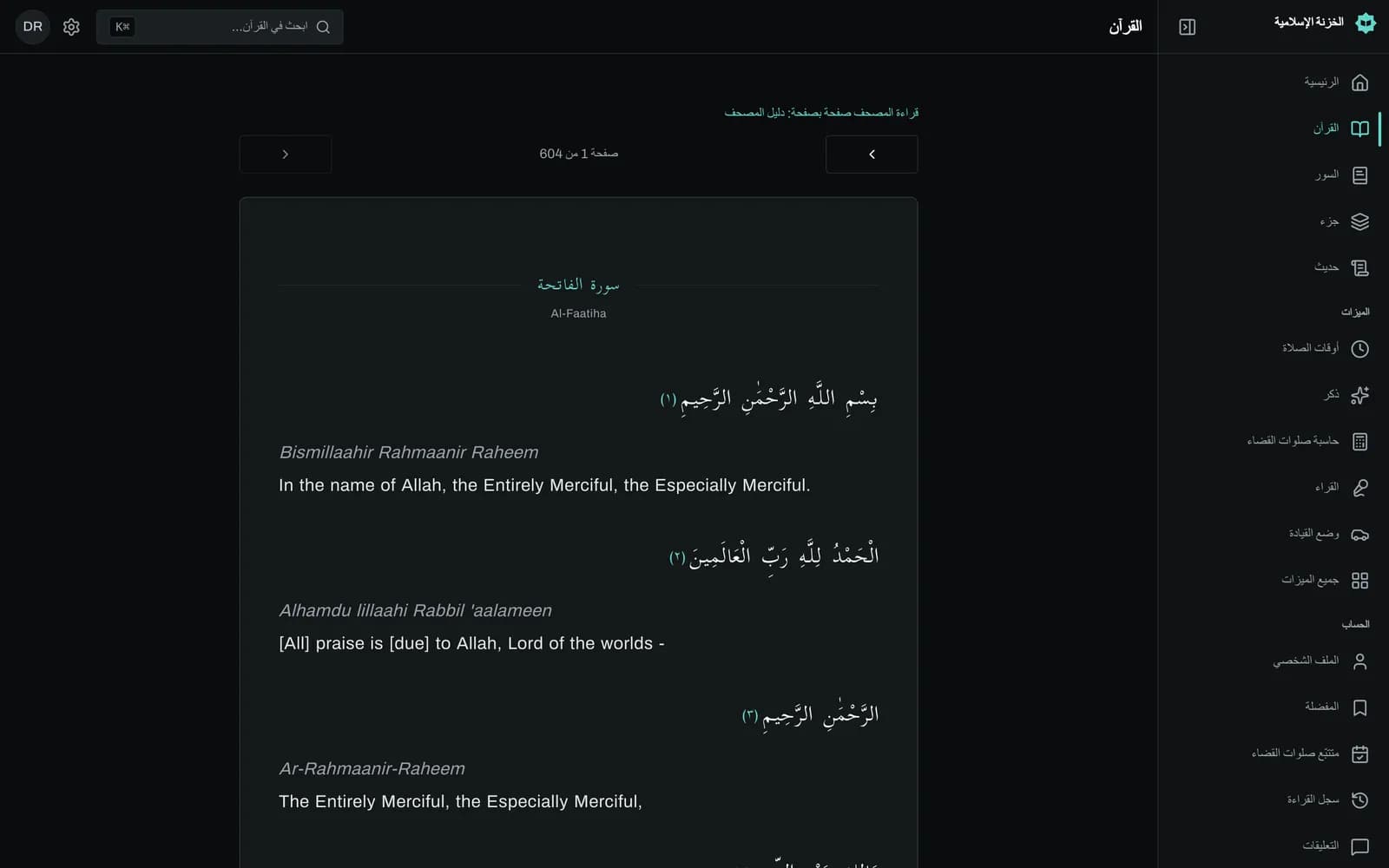Click transliteration "Alhamdu lillaahi Rabbil 'aalameen"

(x=415, y=610)
